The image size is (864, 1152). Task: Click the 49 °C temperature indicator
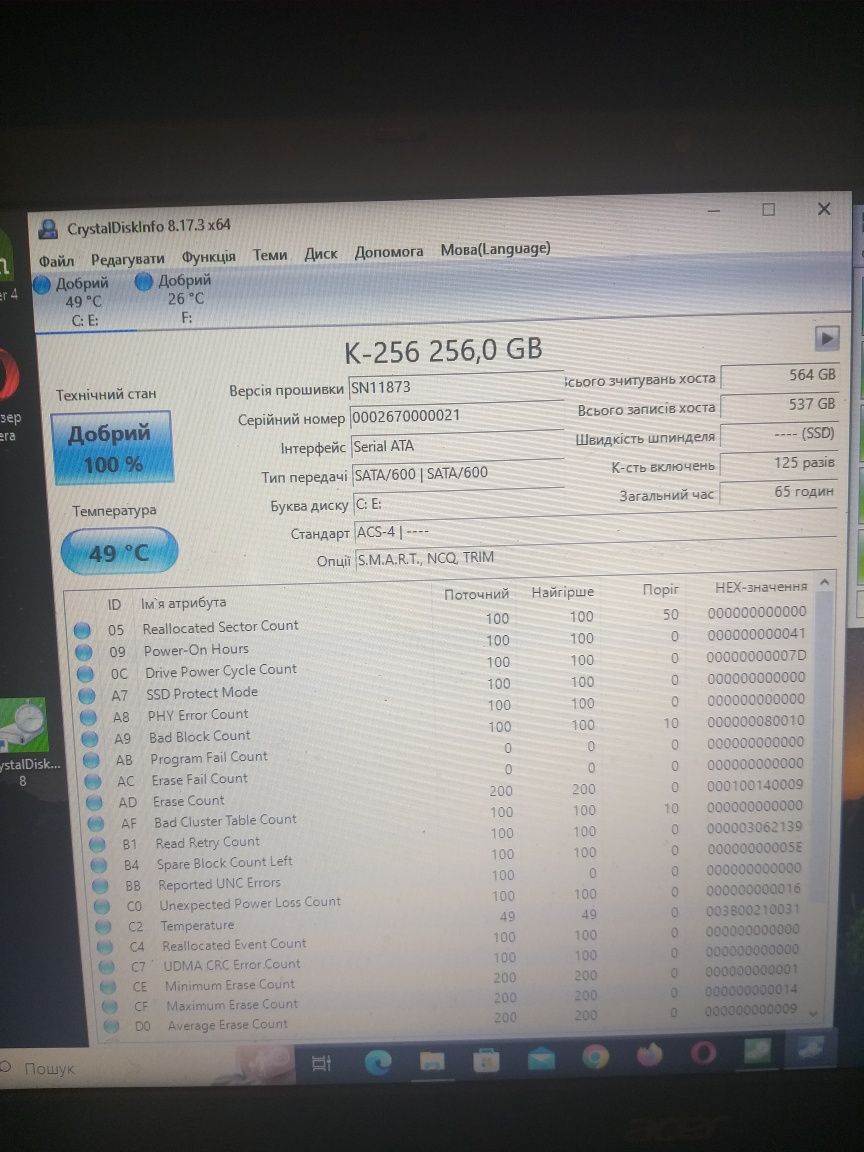tap(118, 552)
